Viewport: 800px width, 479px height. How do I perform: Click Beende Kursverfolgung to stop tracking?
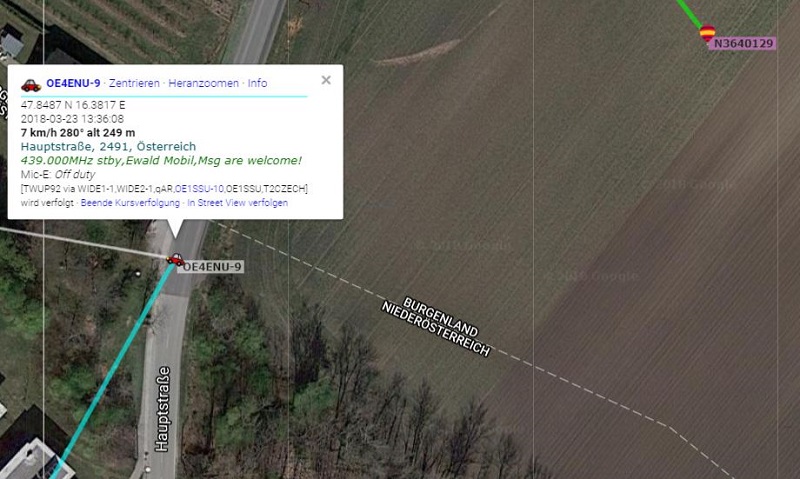130,203
